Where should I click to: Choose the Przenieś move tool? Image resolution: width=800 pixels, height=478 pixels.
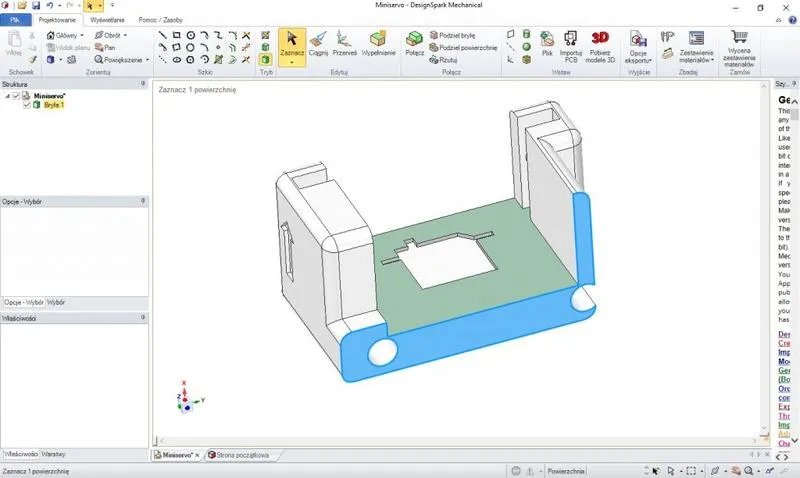click(344, 43)
